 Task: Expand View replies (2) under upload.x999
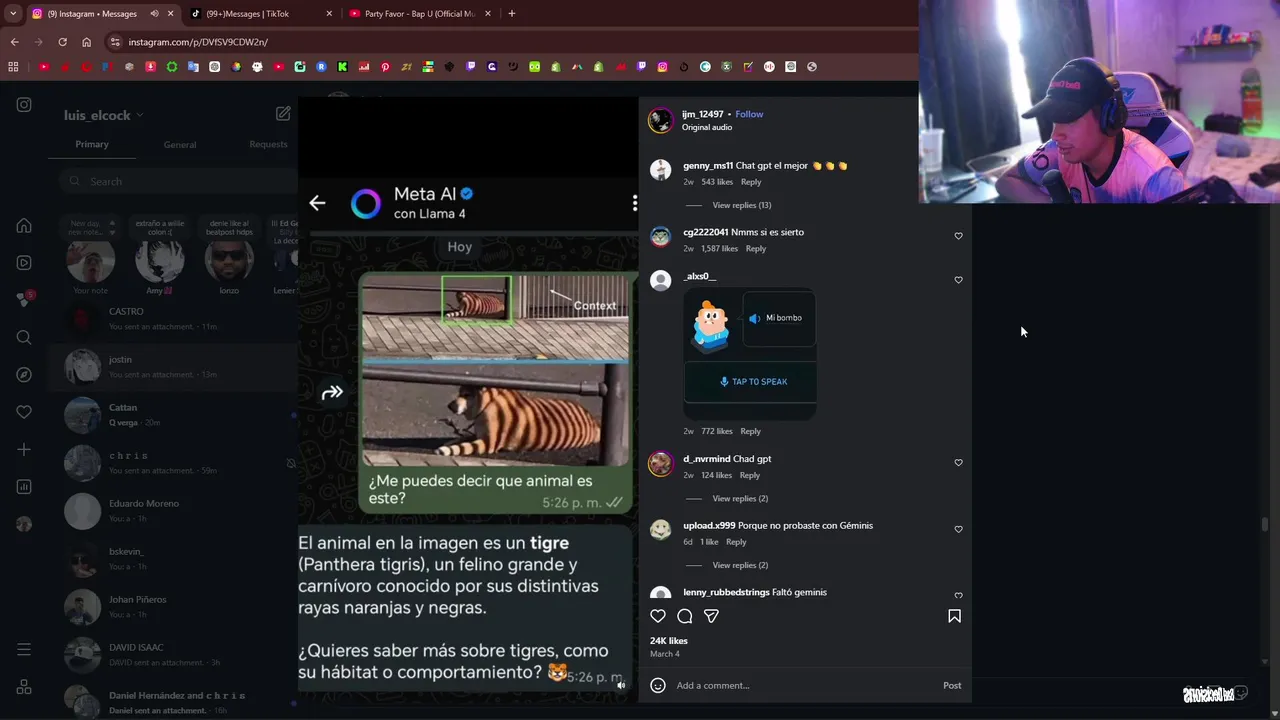click(740, 565)
